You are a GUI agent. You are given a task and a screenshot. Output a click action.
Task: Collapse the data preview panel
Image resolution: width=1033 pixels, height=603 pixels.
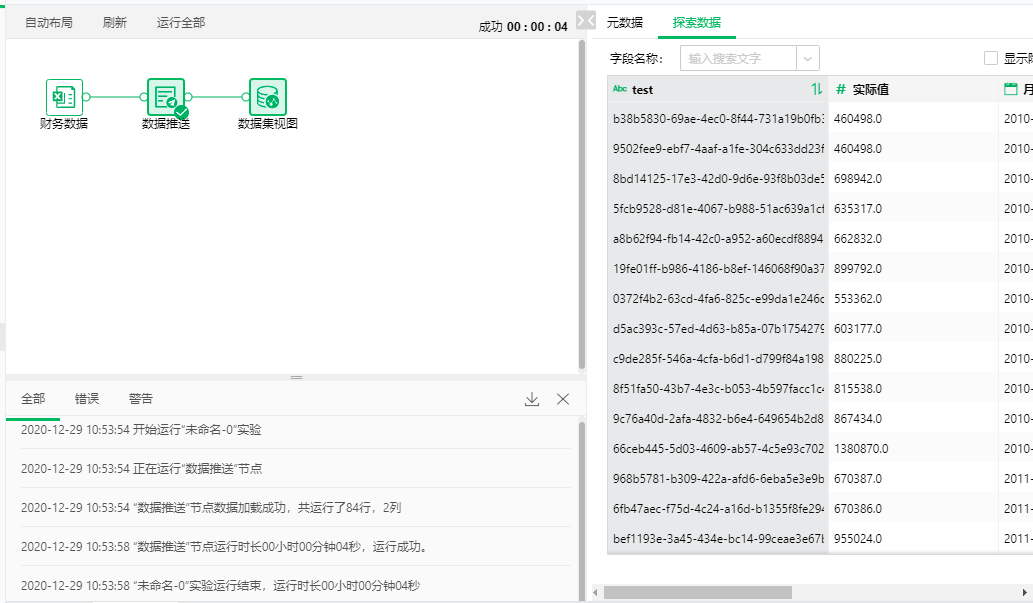tap(587, 20)
